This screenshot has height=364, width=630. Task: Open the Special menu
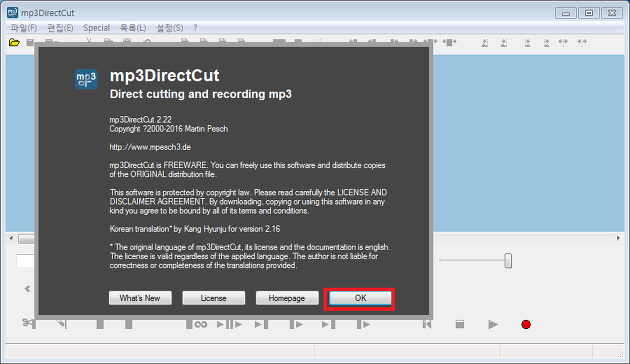pos(96,28)
